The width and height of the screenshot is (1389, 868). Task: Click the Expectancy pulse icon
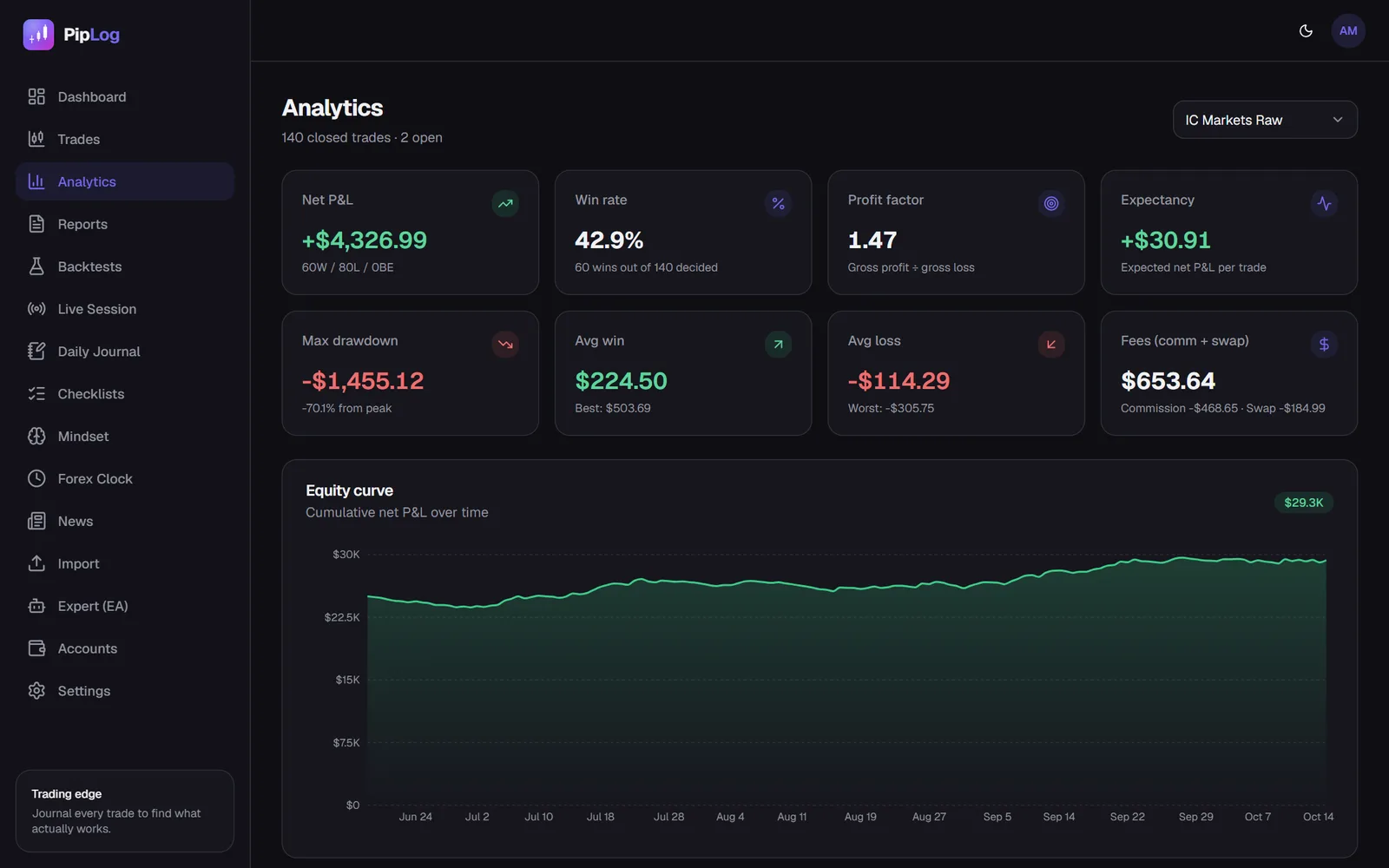pos(1324,203)
